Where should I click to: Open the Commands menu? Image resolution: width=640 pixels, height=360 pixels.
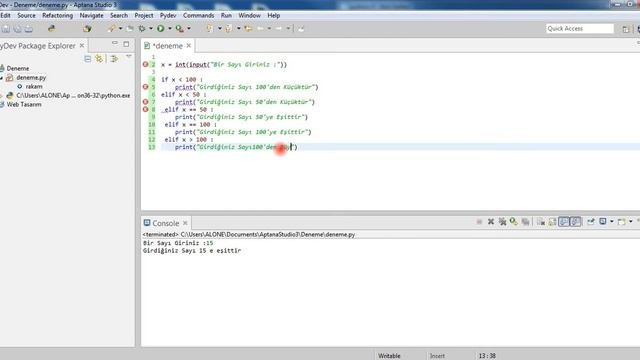tap(198, 16)
